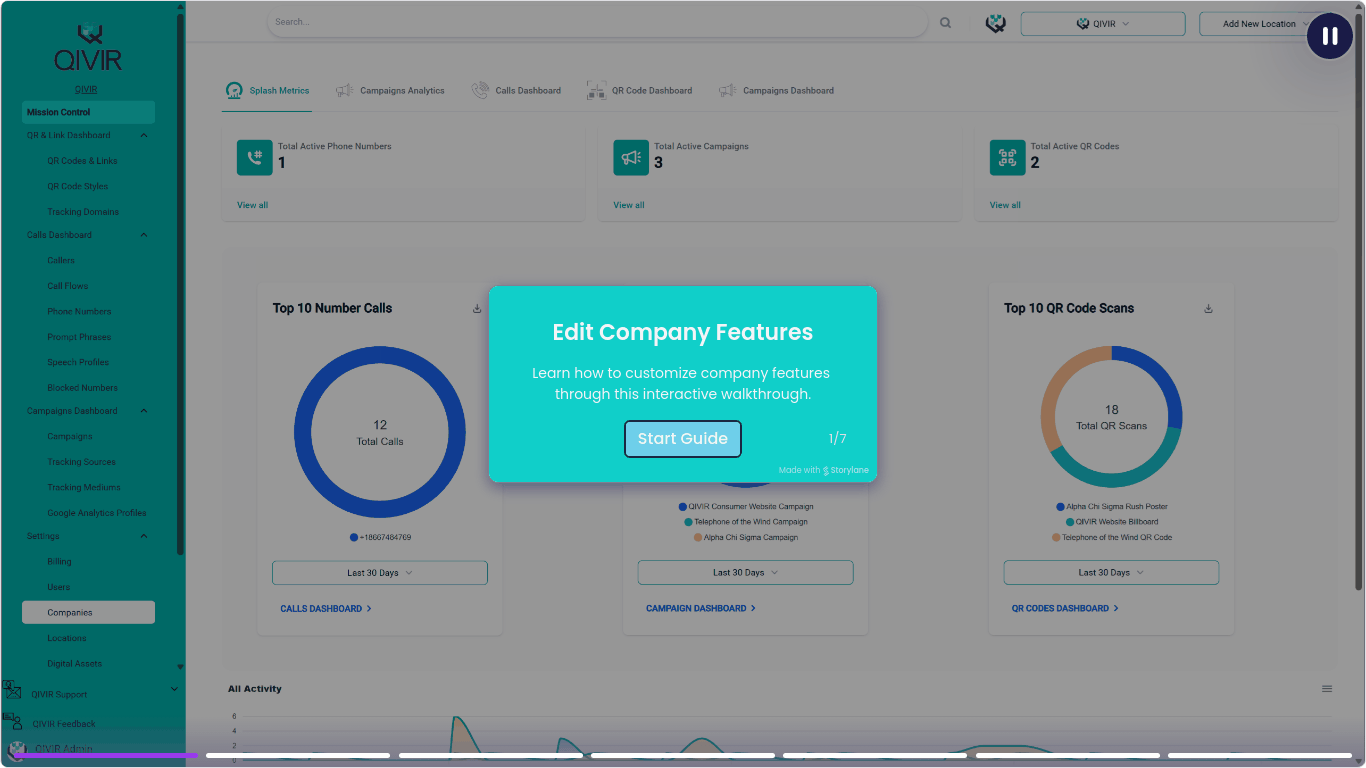This screenshot has width=1366, height=768.
Task: Toggle the +18667484769 legend entry
Action: (x=380, y=538)
